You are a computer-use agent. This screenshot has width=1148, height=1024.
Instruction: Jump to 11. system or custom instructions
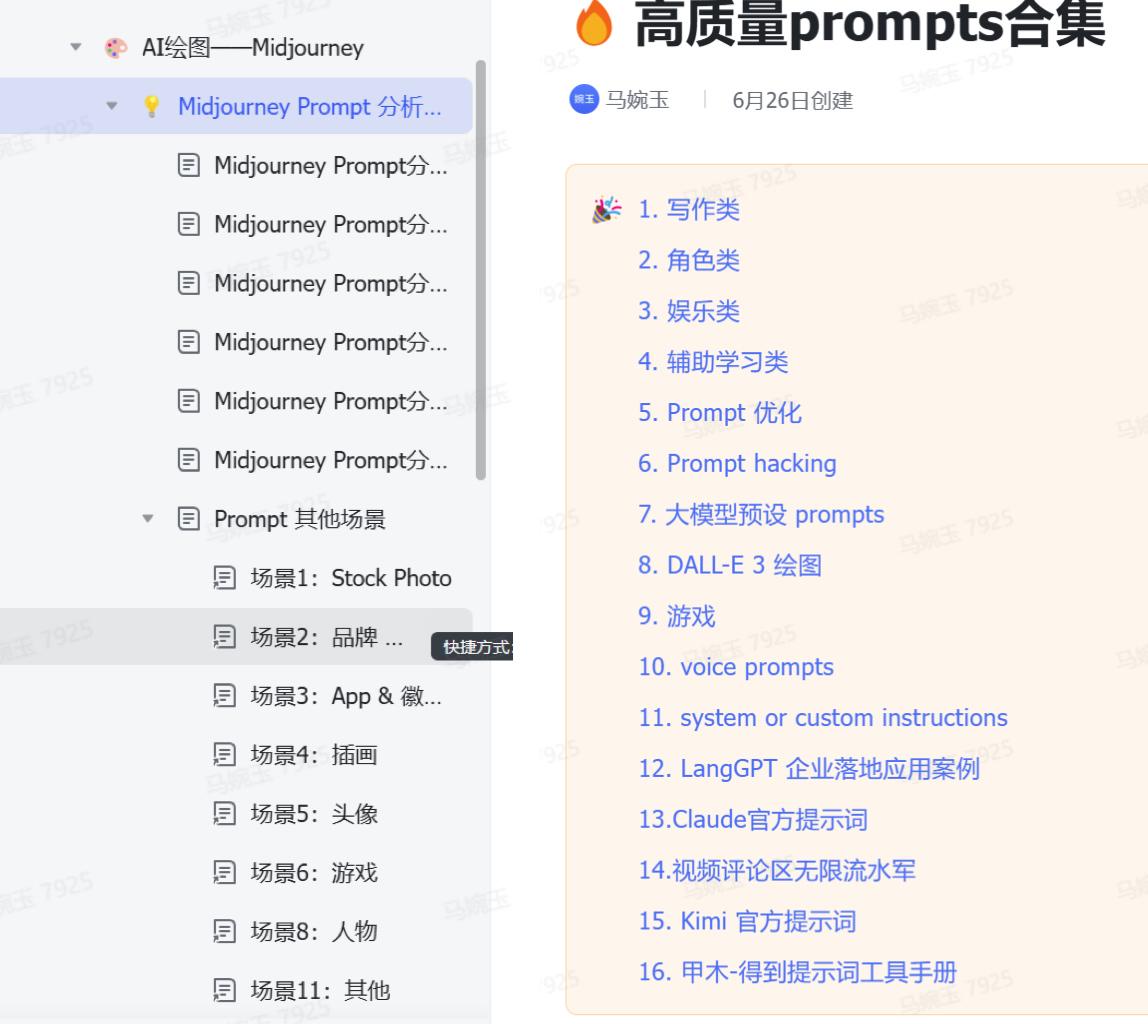tap(823, 717)
